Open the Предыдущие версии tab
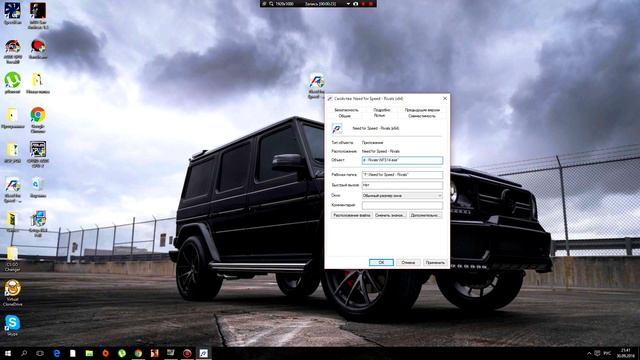The width and height of the screenshot is (640, 360). point(422,110)
